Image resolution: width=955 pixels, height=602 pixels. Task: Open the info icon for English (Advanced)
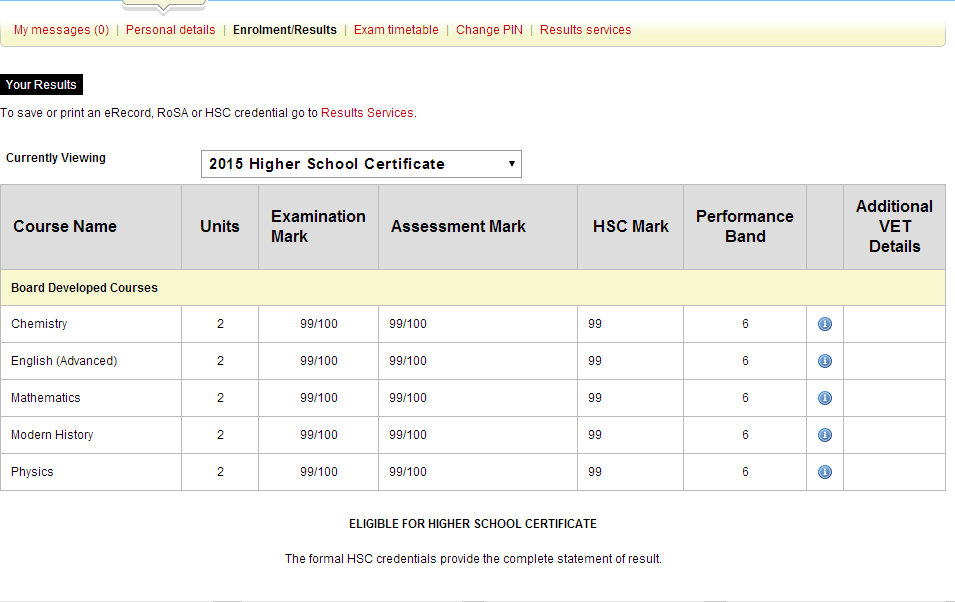pos(824,361)
